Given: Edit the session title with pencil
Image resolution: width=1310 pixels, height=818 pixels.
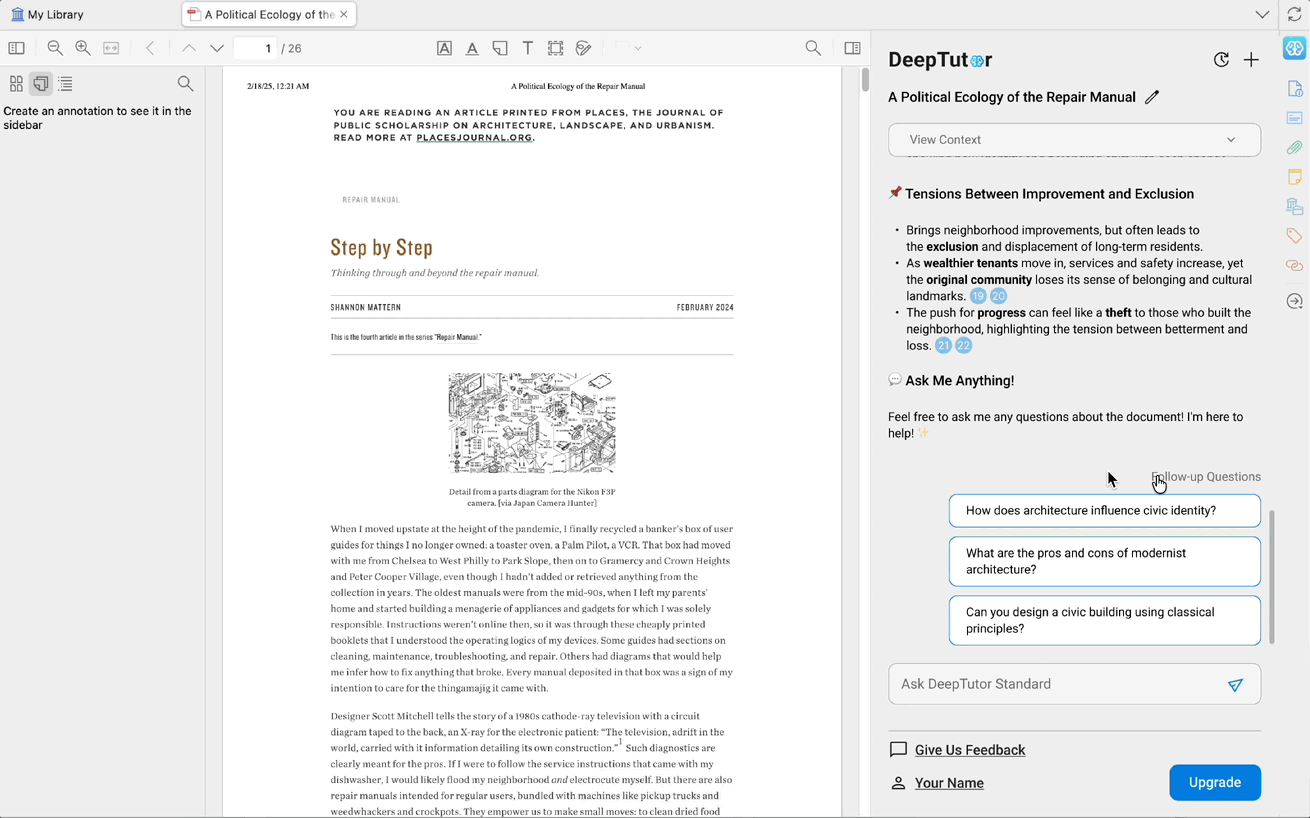Looking at the screenshot, I should pyautogui.click(x=1152, y=97).
